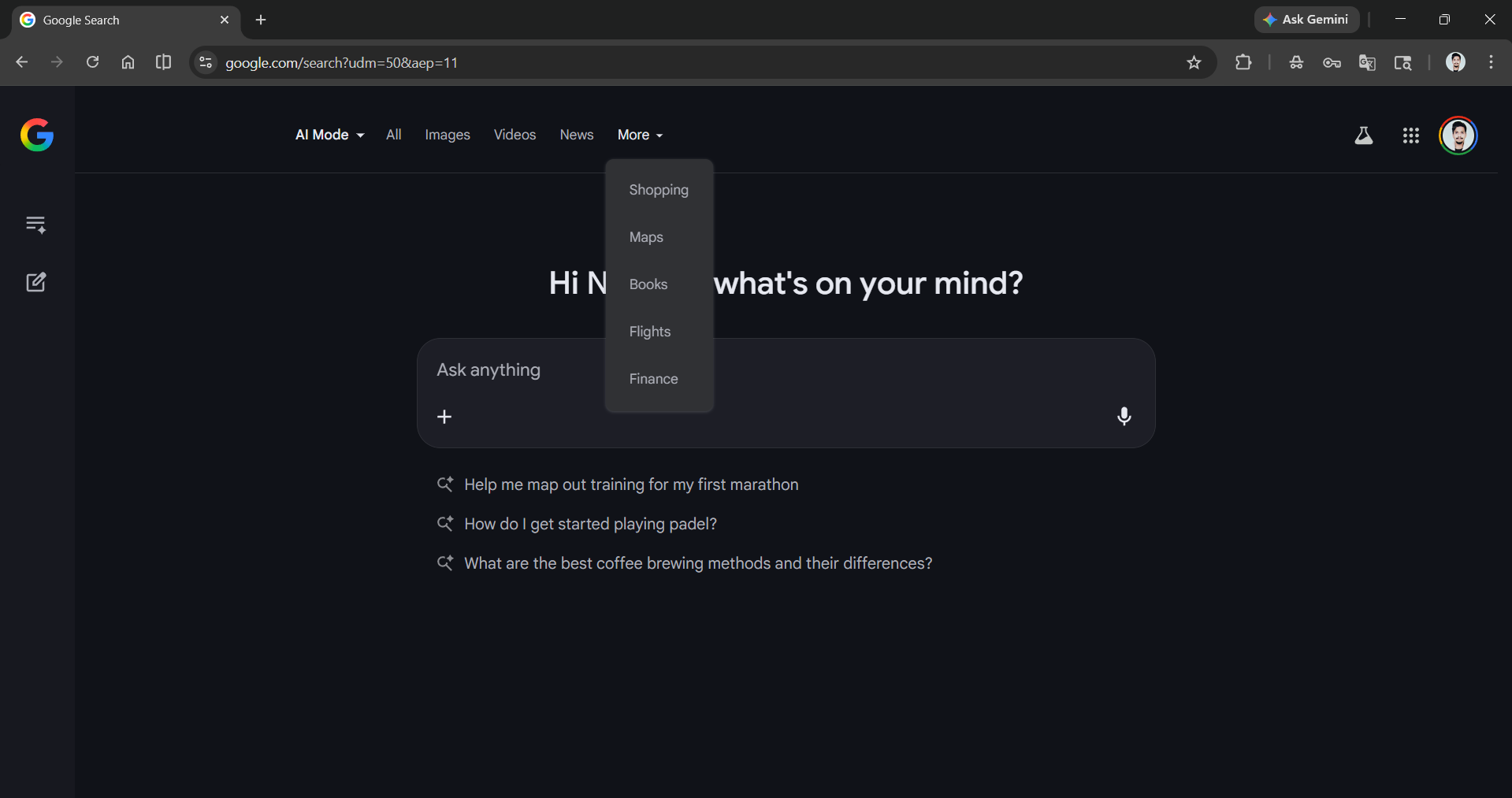Close the Google Search tab

pos(225,20)
